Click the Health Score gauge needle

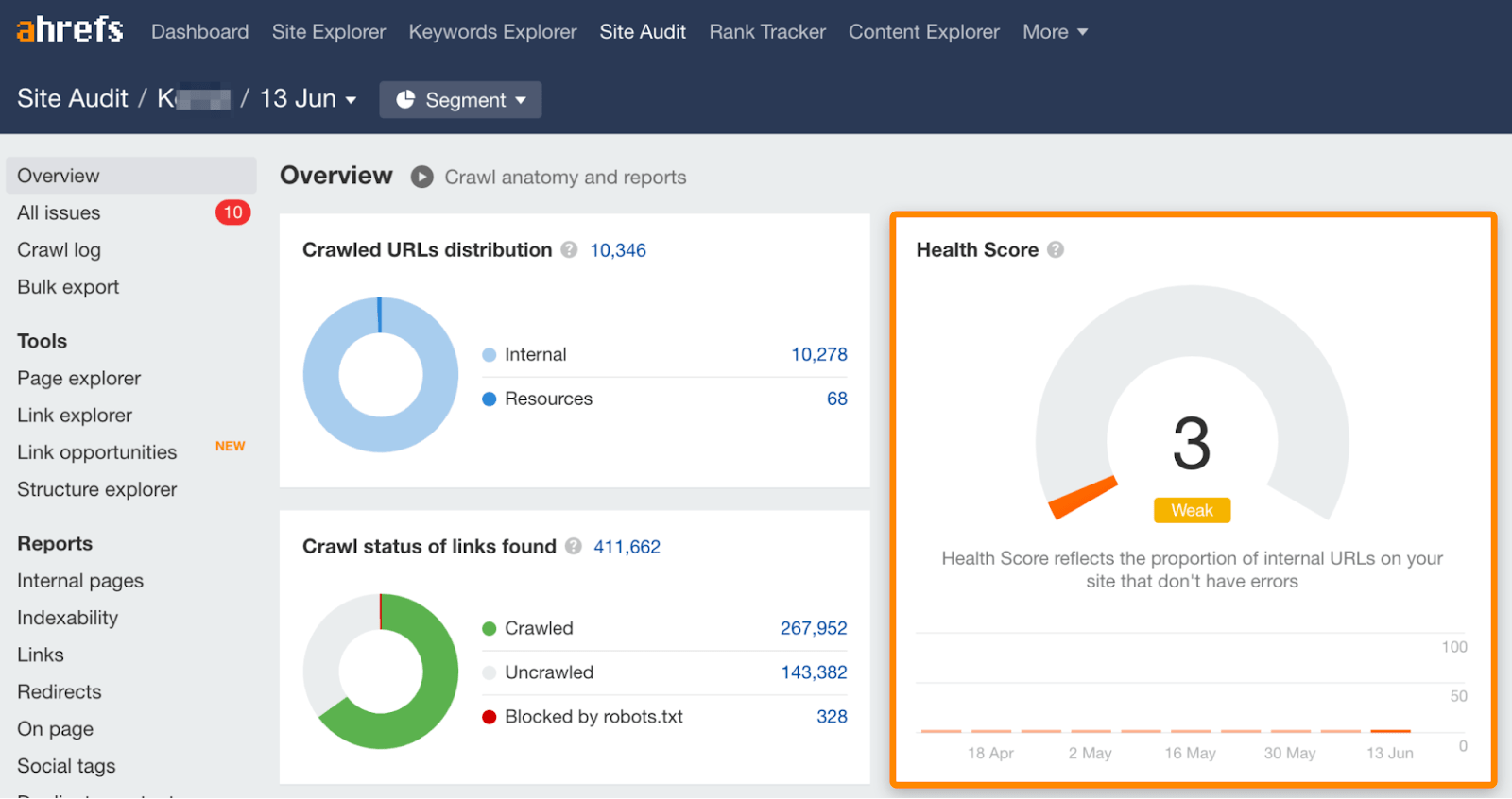(1083, 497)
